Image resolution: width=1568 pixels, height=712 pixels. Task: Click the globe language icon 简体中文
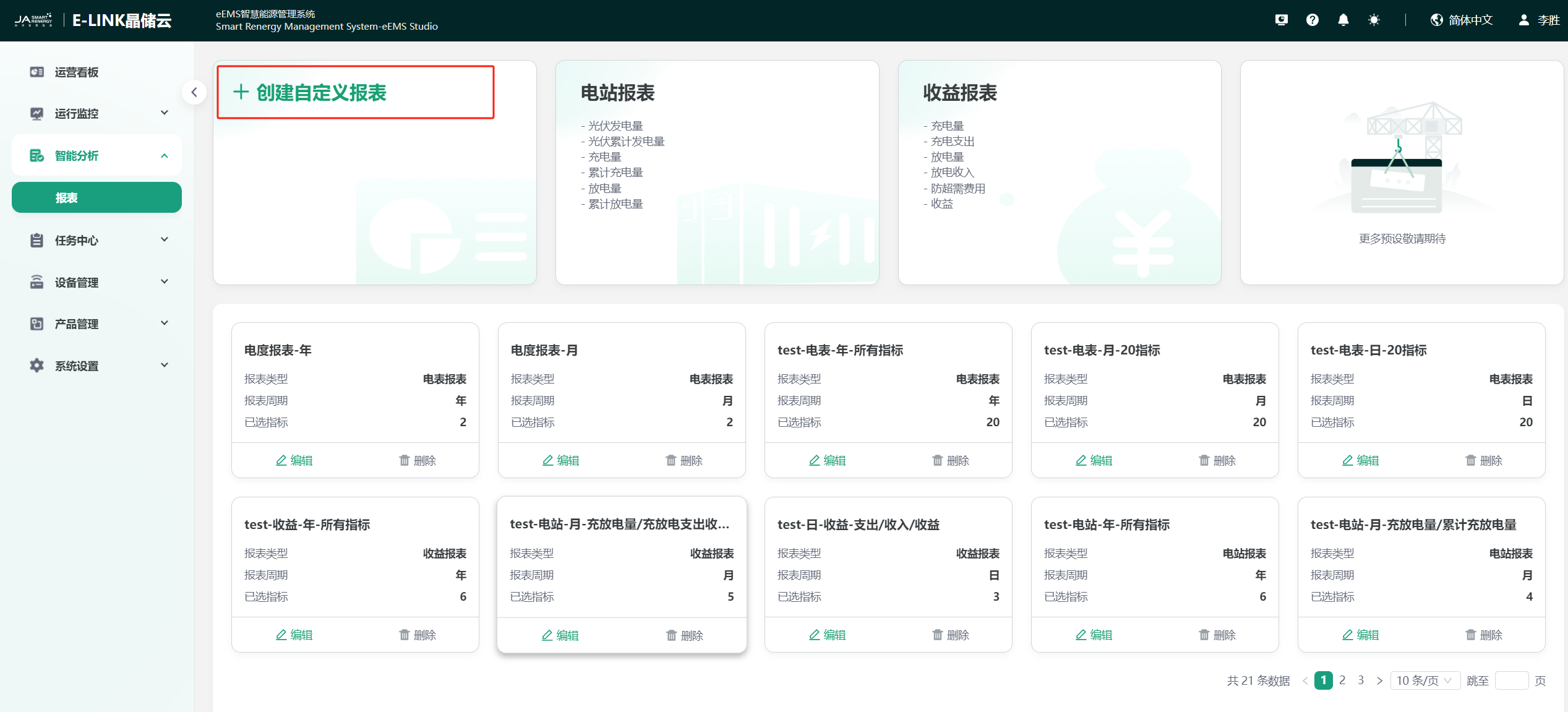coord(1436,20)
